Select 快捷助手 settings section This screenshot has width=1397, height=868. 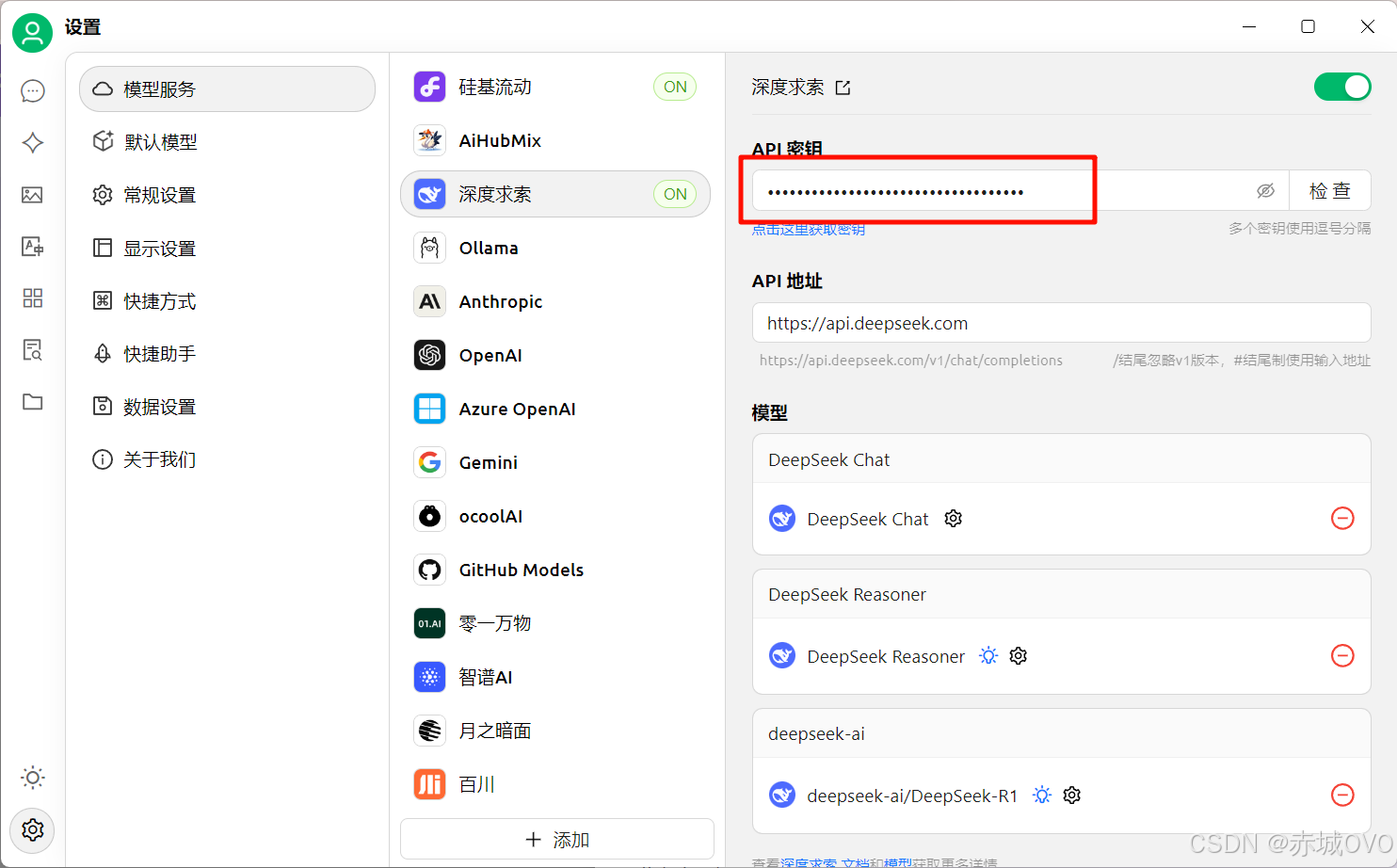coord(228,354)
